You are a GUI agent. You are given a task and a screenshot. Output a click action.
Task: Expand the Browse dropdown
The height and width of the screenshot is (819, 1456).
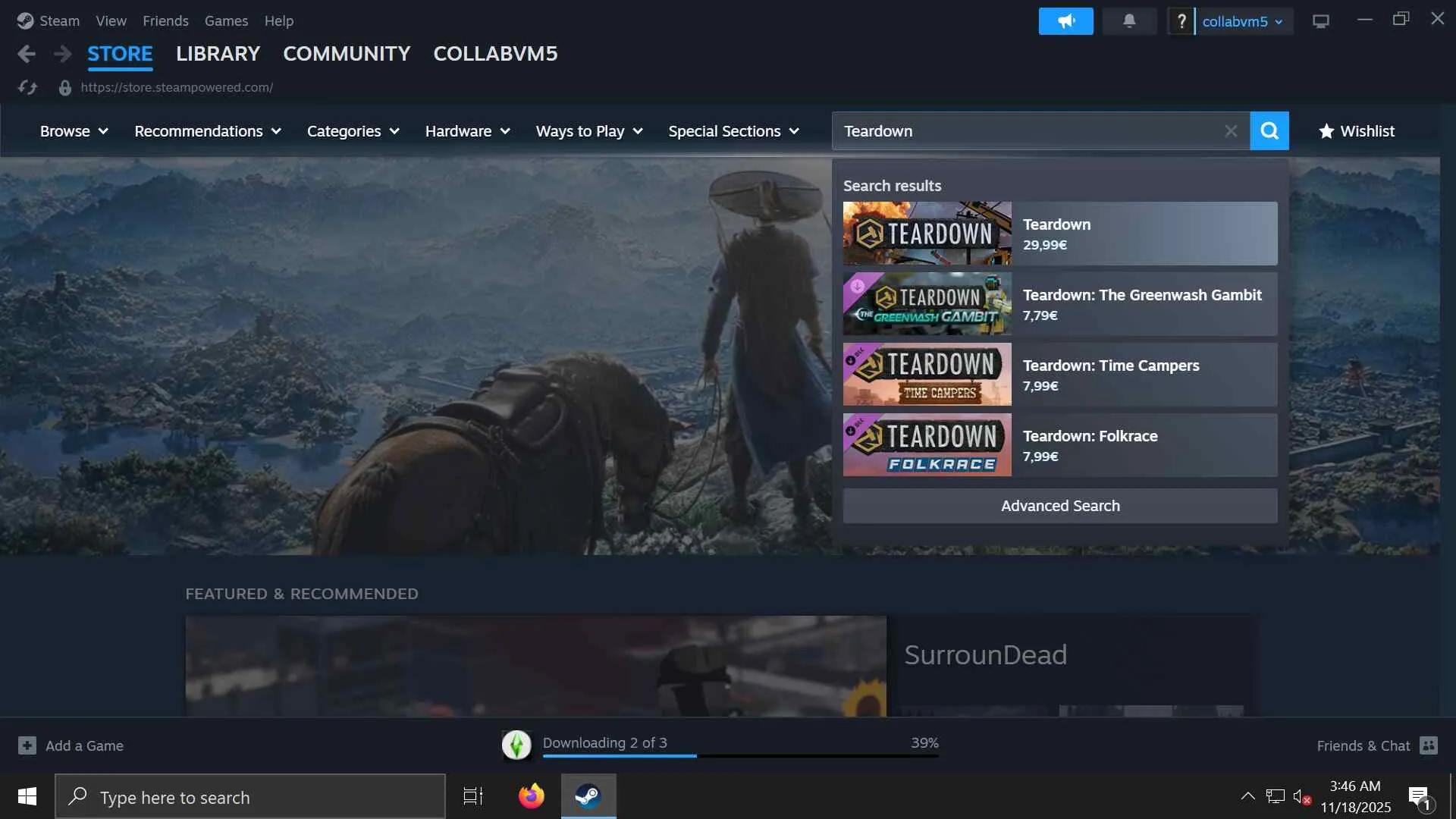coord(74,131)
